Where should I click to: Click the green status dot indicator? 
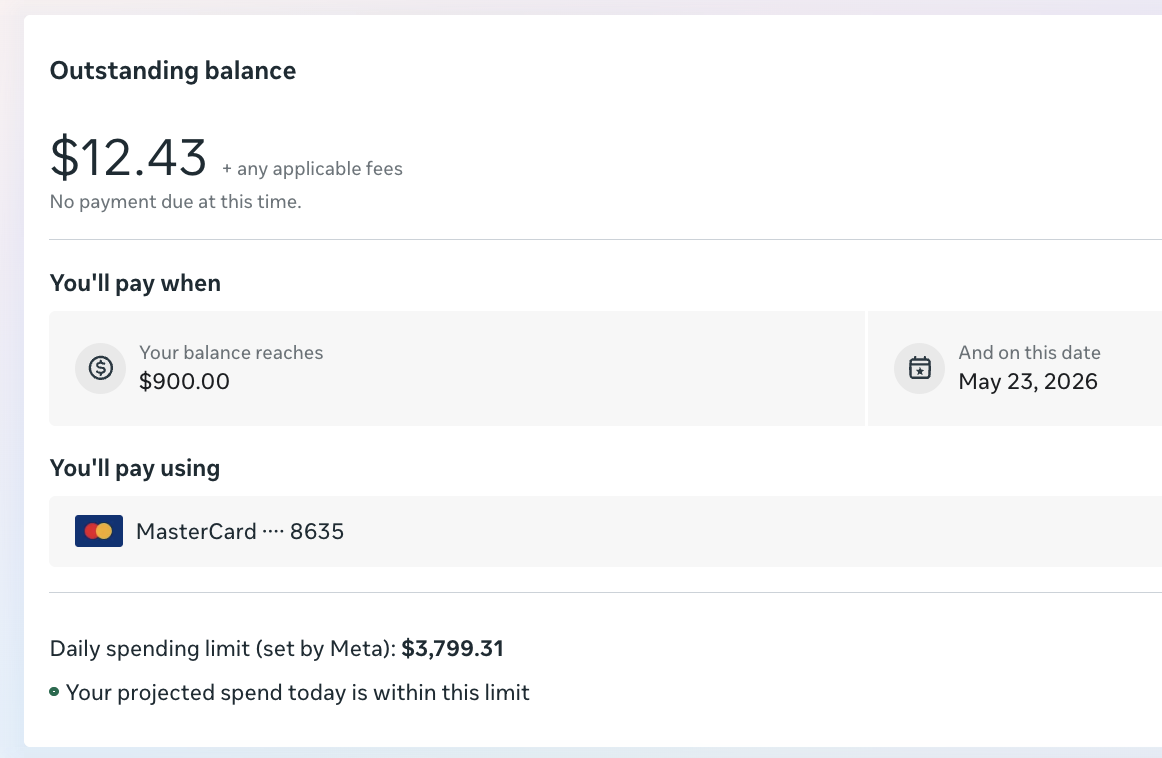[54, 692]
